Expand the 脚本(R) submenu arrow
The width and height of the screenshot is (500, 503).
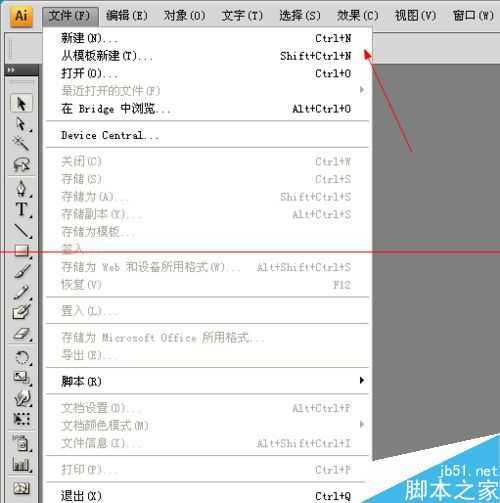[x=362, y=380]
